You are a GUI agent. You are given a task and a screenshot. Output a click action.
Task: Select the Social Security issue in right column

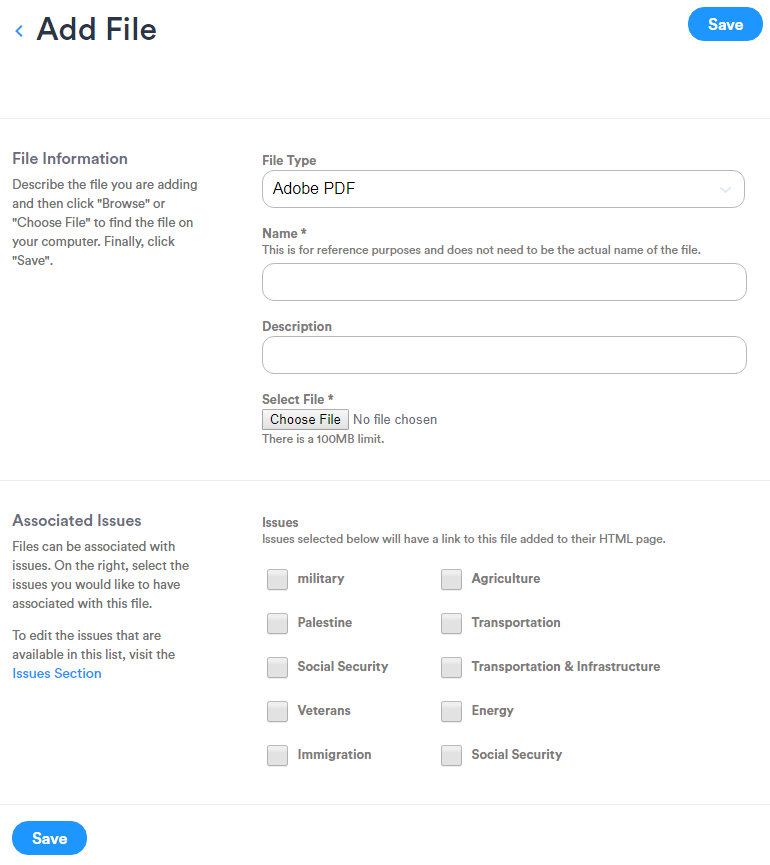451,755
